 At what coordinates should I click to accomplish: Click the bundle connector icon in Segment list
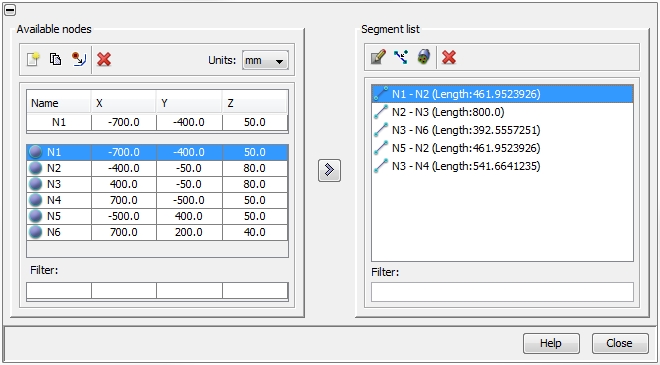(423, 57)
